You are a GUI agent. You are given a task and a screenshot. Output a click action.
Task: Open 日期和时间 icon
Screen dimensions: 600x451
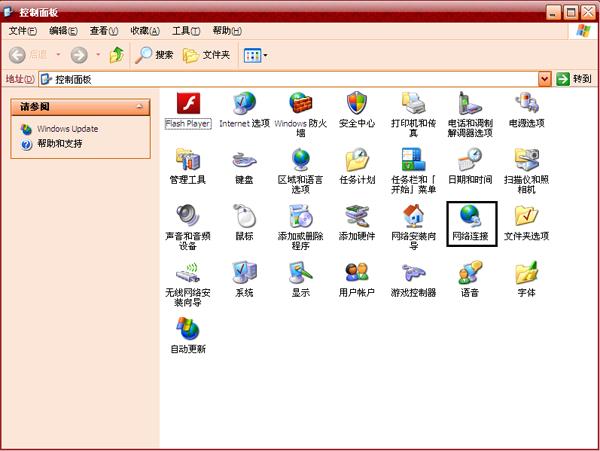tap(469, 160)
